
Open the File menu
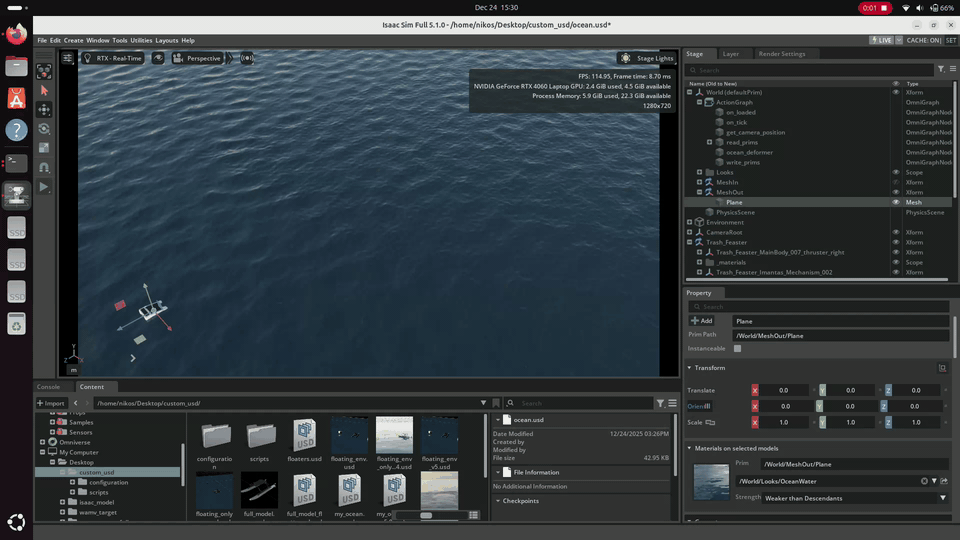42,40
